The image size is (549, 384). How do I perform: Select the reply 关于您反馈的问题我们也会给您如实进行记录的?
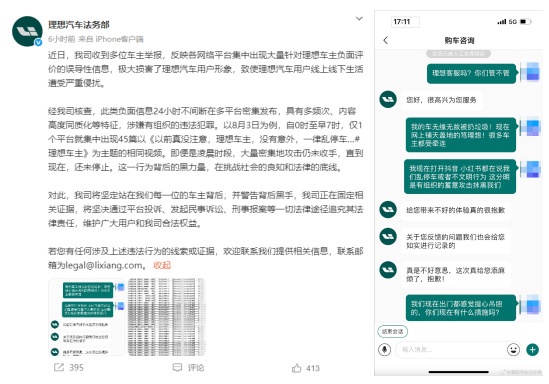pyautogui.click(x=456, y=241)
